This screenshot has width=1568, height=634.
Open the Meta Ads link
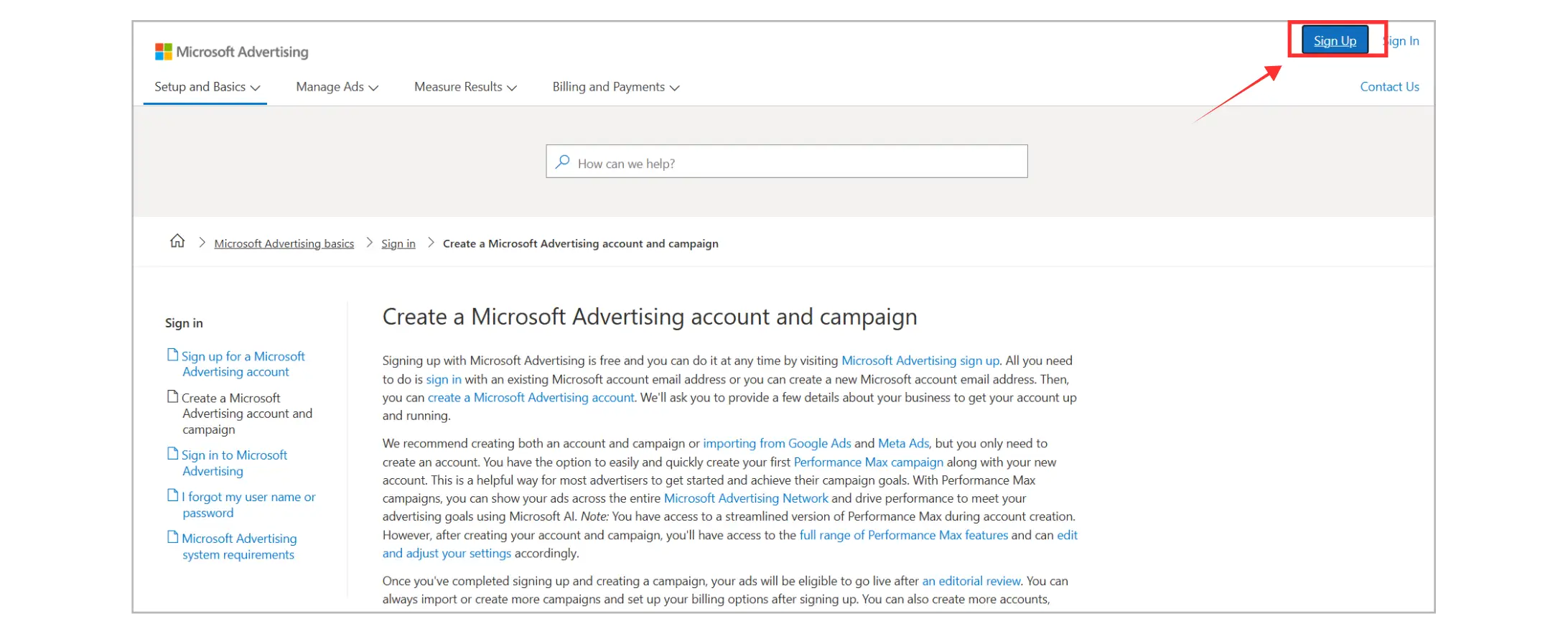903,444
